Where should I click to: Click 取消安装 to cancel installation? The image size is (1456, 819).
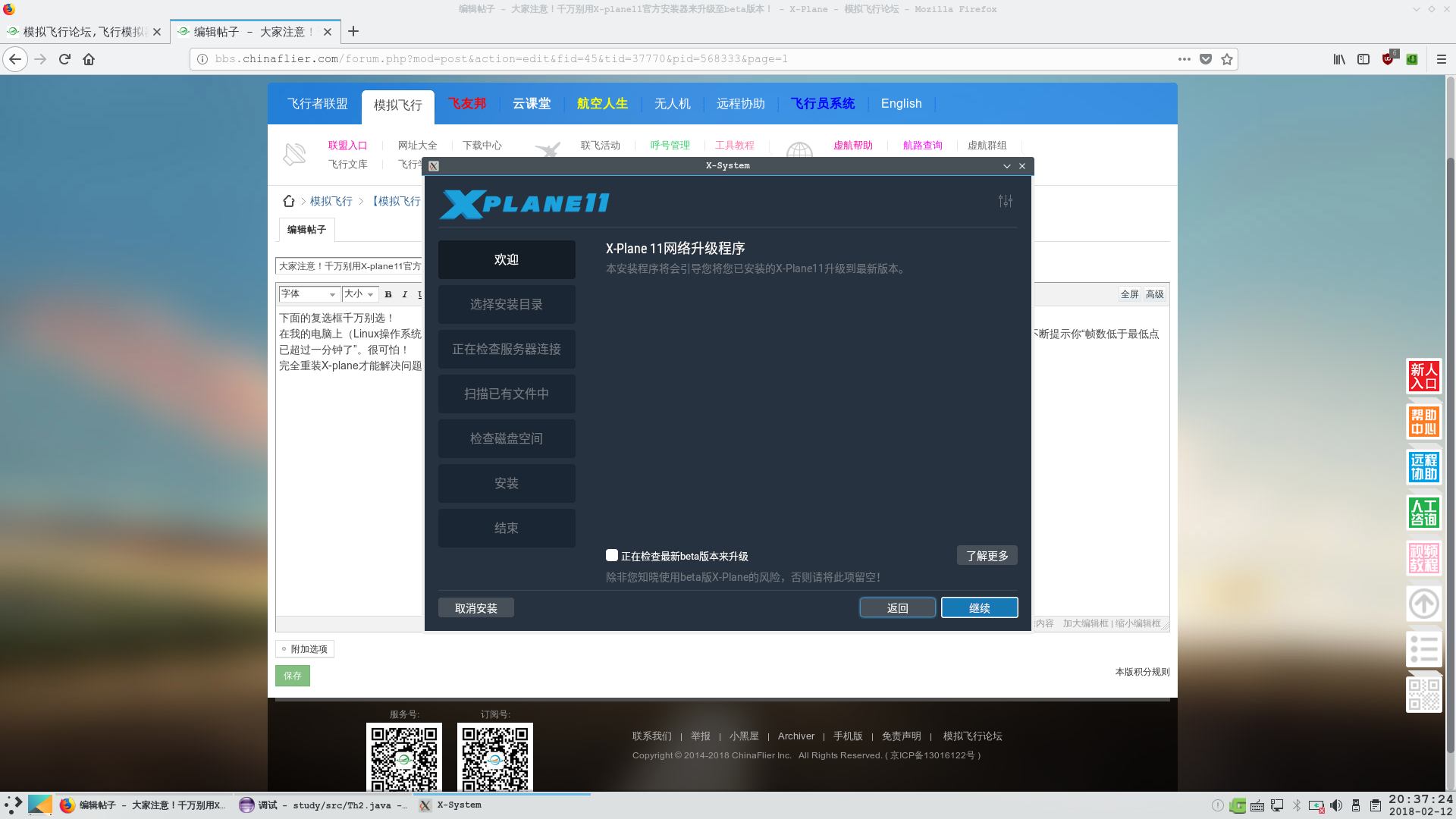click(476, 607)
